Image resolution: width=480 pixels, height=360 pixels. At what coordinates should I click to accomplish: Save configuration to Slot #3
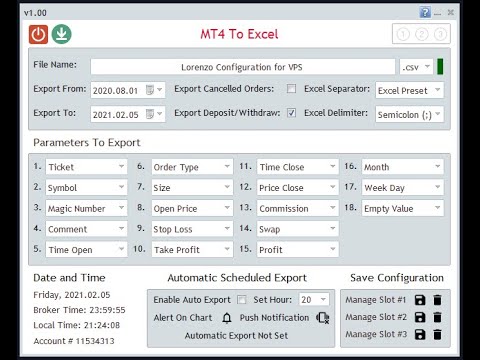420,334
